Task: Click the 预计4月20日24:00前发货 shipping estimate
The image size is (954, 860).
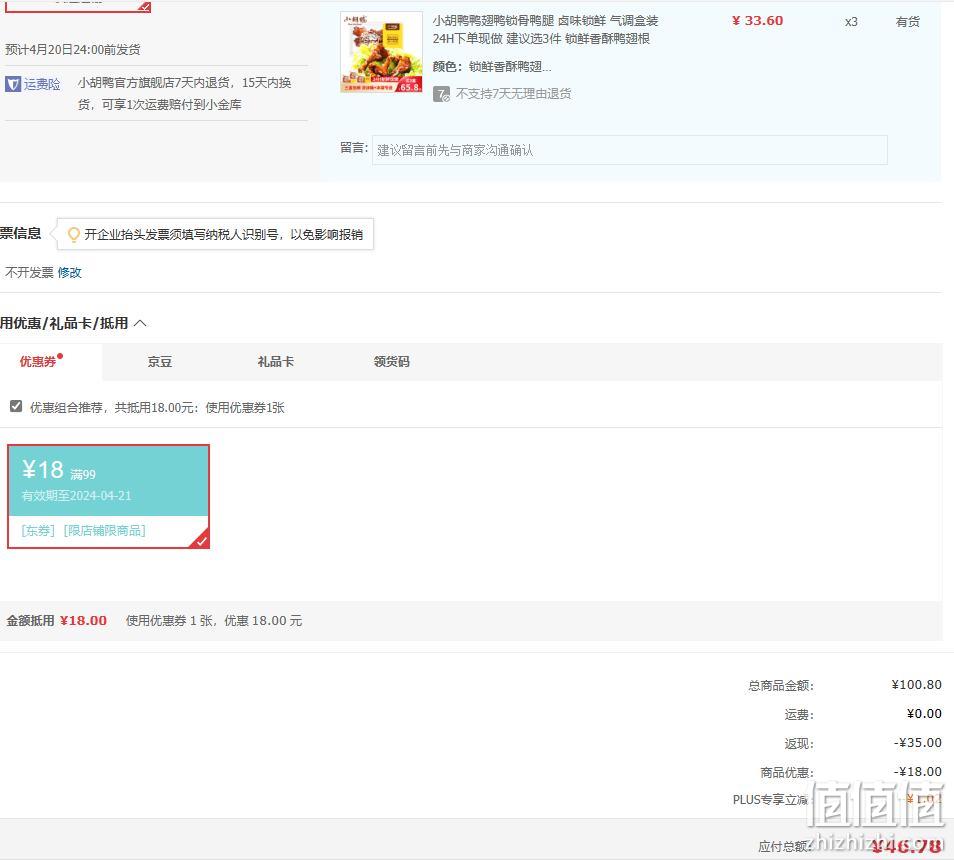Action: (x=73, y=49)
